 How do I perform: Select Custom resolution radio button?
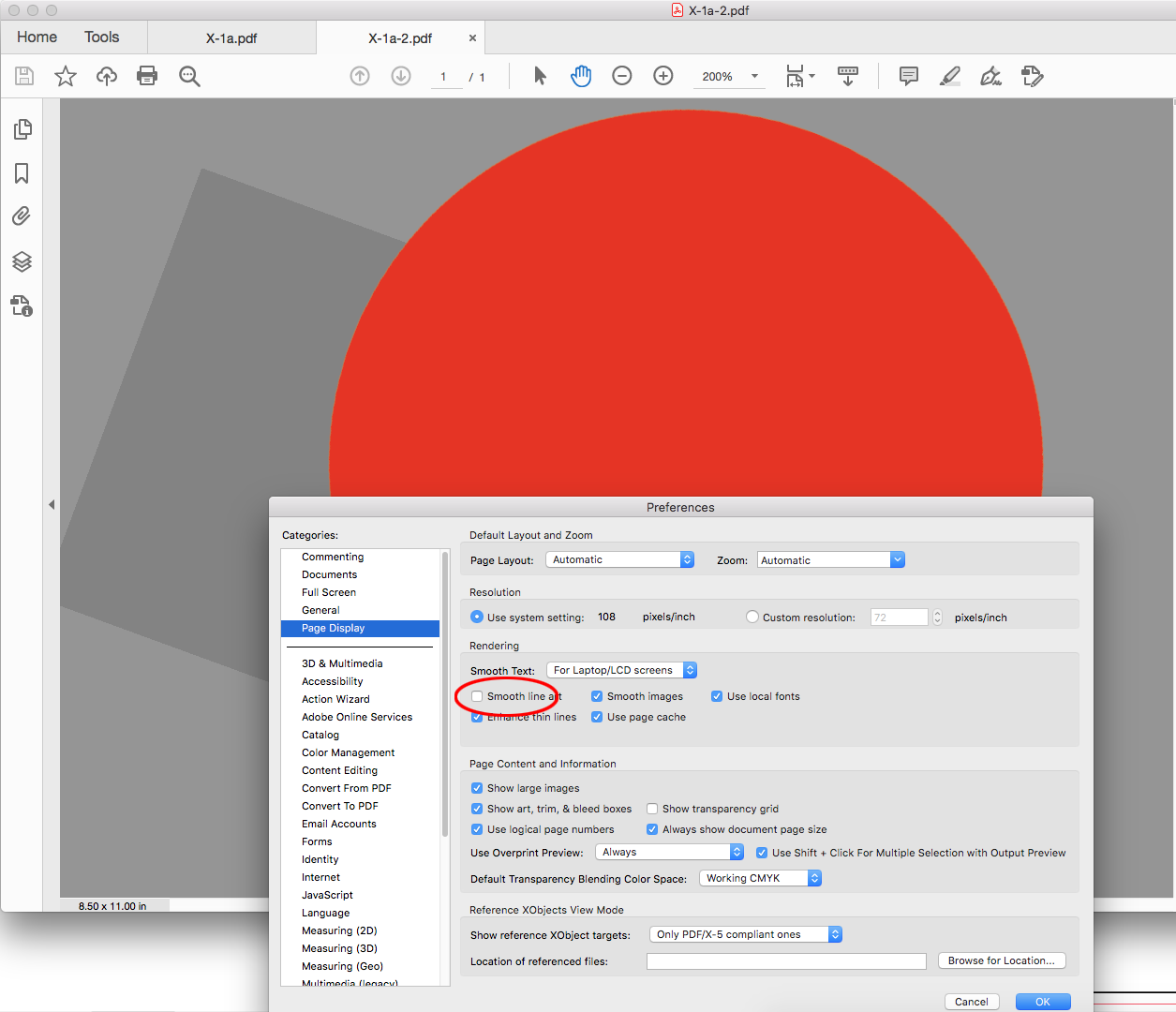(x=752, y=617)
